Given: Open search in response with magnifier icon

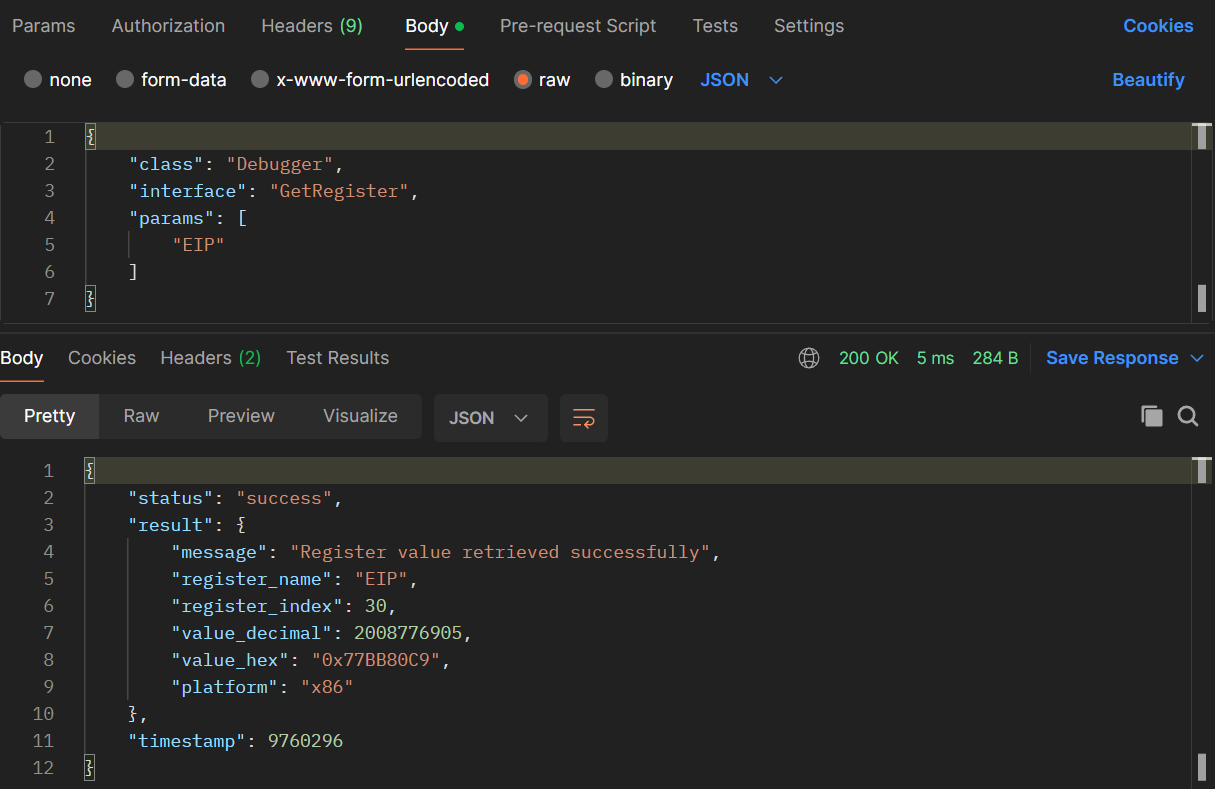Looking at the screenshot, I should [x=1188, y=417].
